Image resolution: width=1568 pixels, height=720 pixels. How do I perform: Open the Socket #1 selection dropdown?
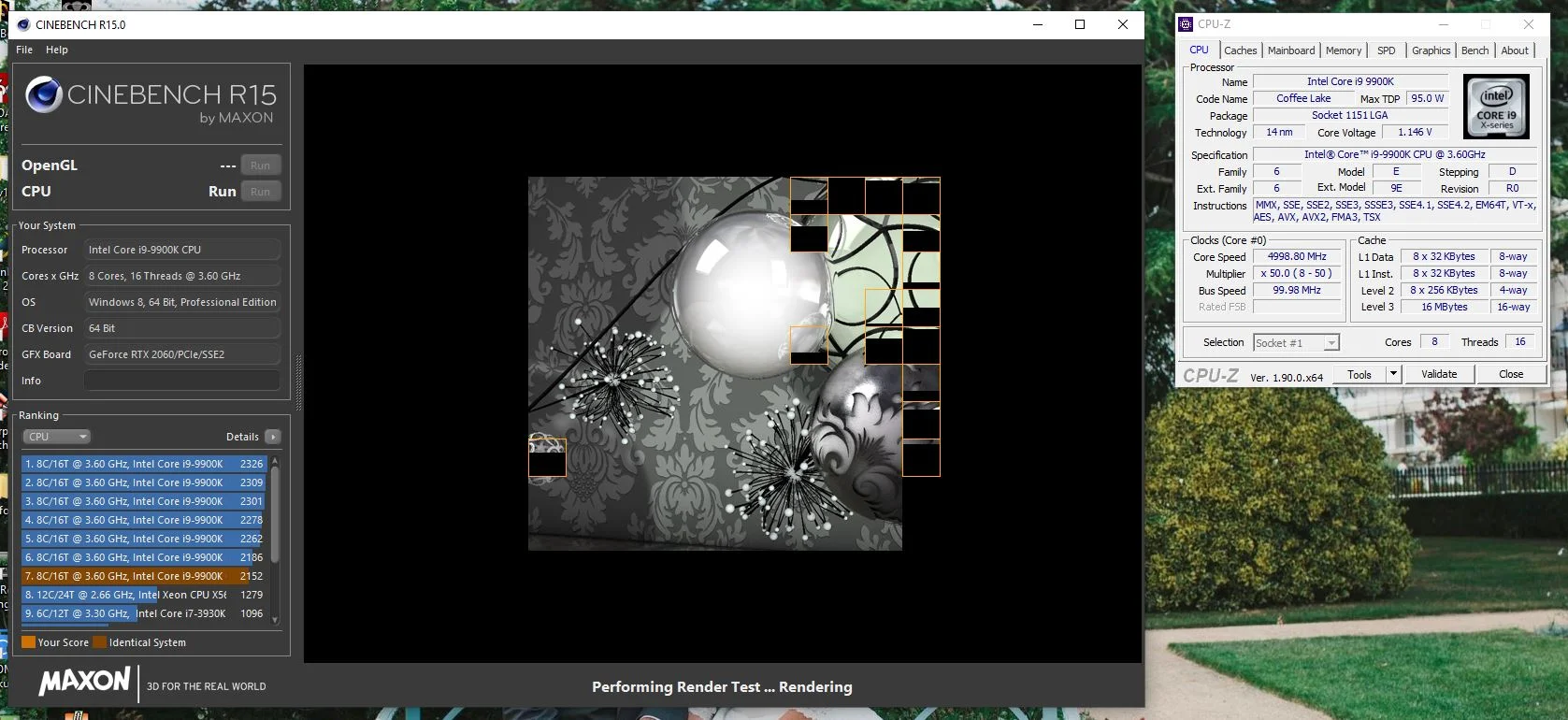pos(1296,343)
